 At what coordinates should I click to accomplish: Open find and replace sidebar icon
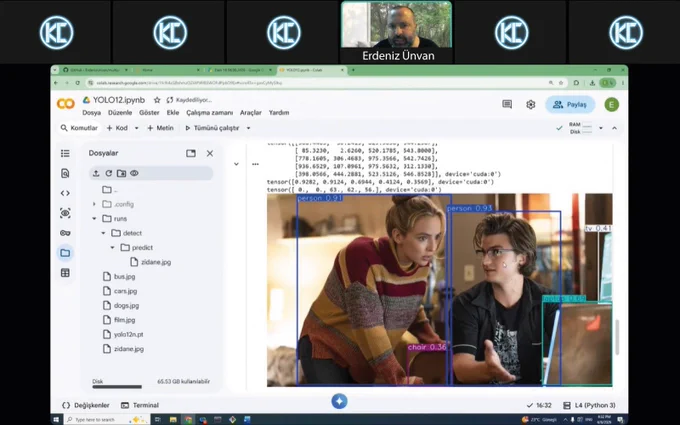point(65,173)
